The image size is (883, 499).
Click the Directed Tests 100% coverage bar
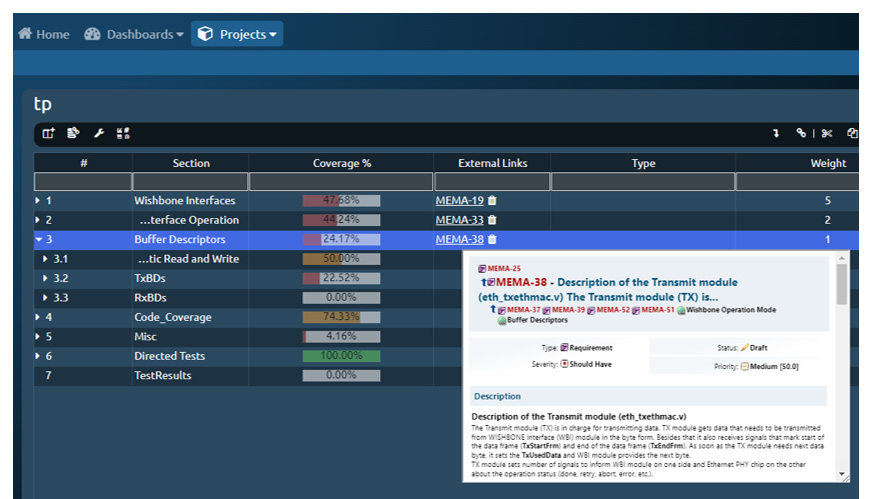tap(341, 356)
